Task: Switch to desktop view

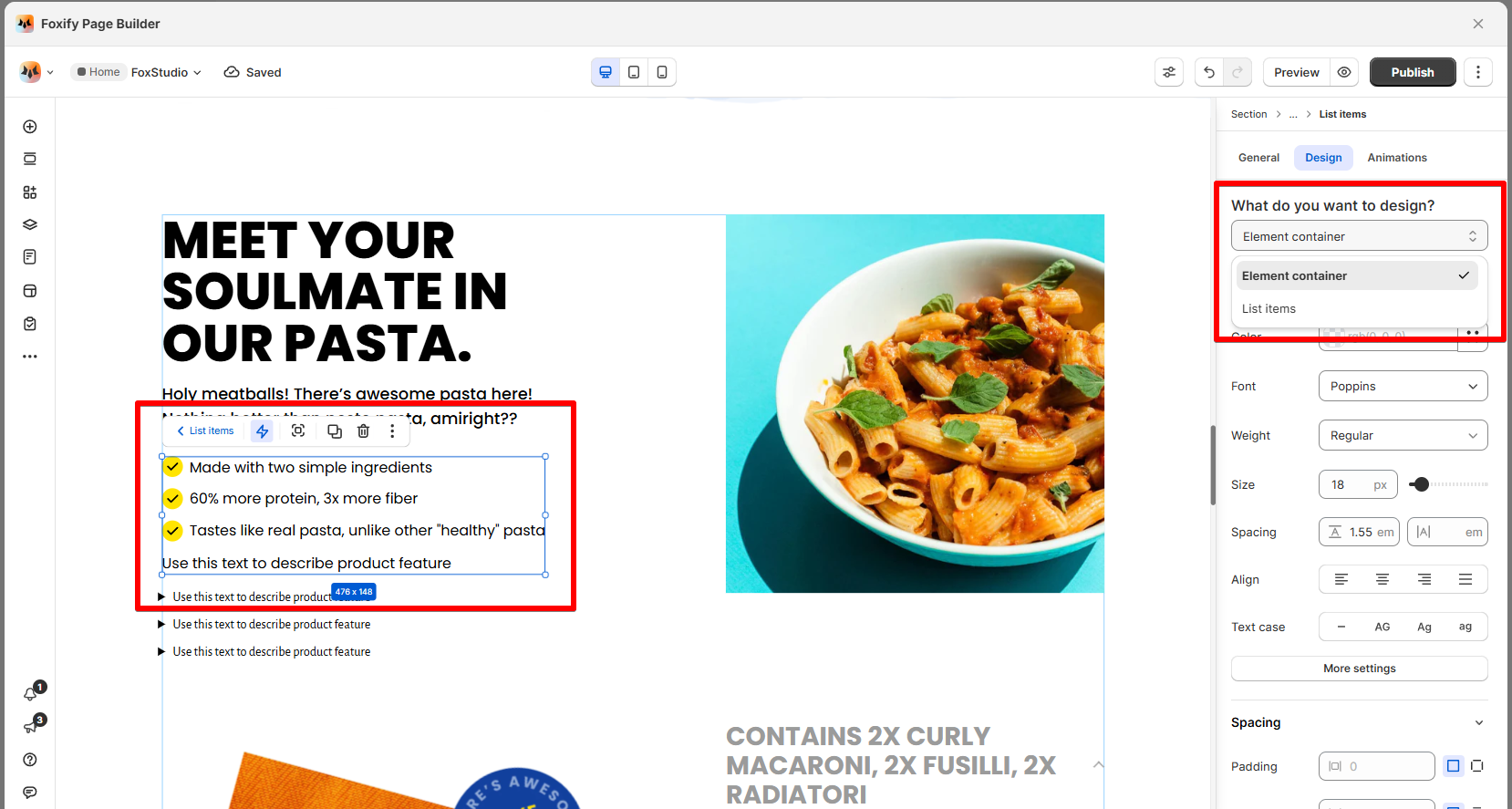Action: 606,72
